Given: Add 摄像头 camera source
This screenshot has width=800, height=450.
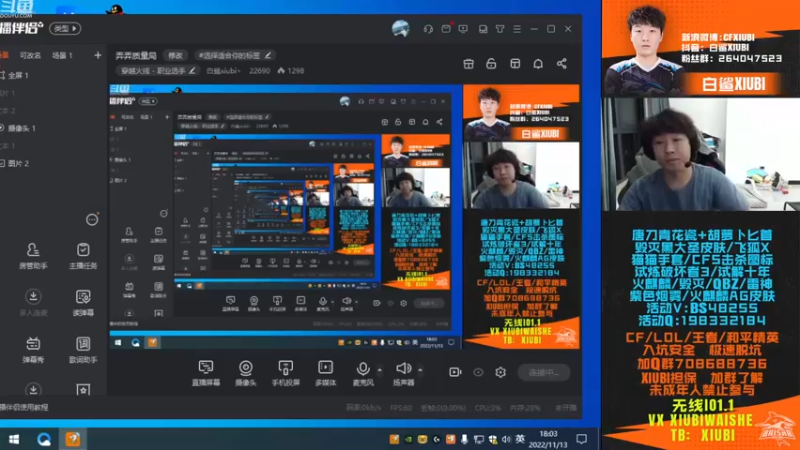Looking at the screenshot, I should [245, 373].
